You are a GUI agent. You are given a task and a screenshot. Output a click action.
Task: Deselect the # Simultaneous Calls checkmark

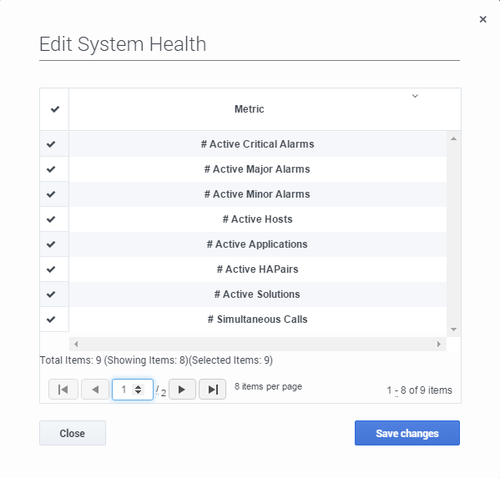coord(51,319)
